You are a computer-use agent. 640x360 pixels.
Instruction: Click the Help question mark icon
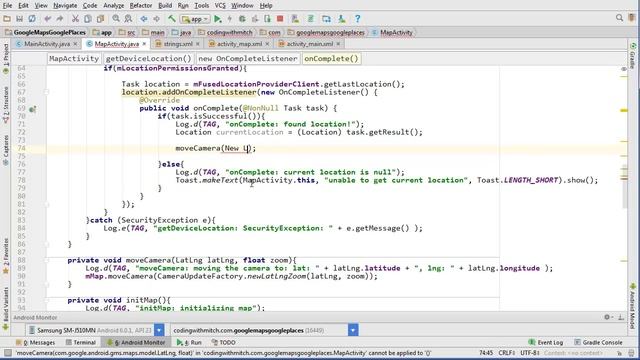358,19
